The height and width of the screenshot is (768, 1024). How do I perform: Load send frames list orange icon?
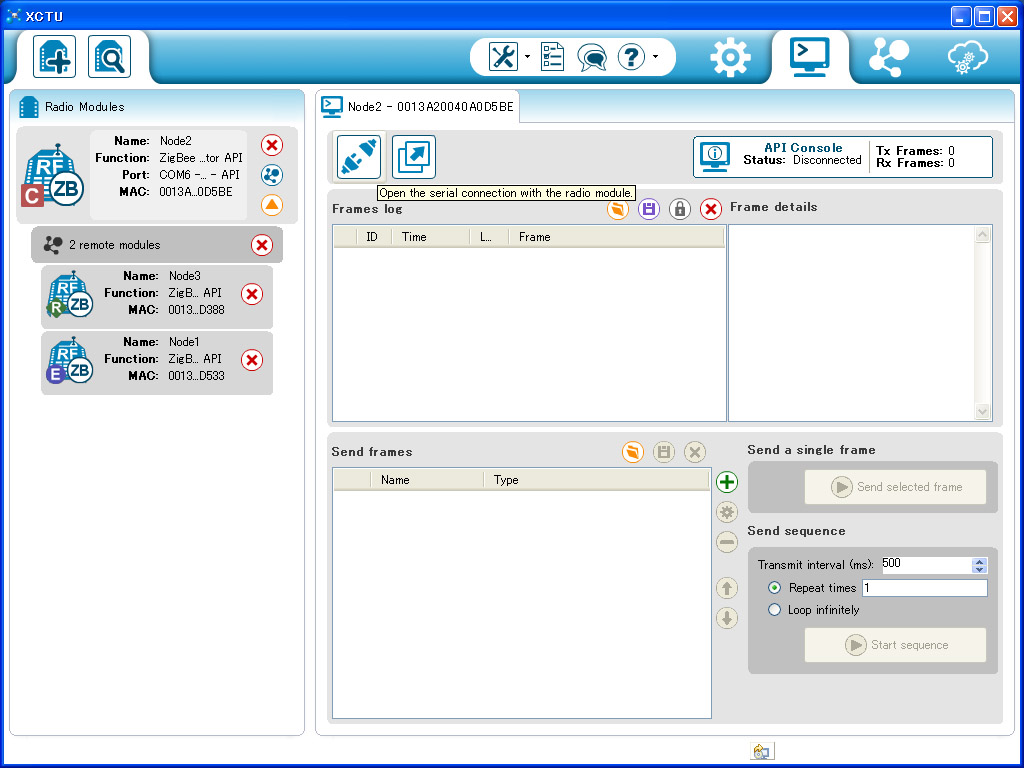click(x=632, y=452)
